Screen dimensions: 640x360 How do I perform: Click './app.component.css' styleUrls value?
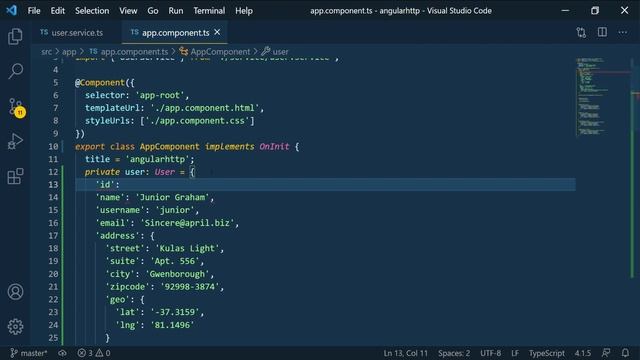198,121
